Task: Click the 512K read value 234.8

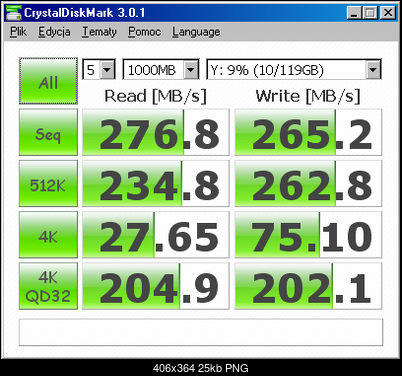Action: point(156,184)
